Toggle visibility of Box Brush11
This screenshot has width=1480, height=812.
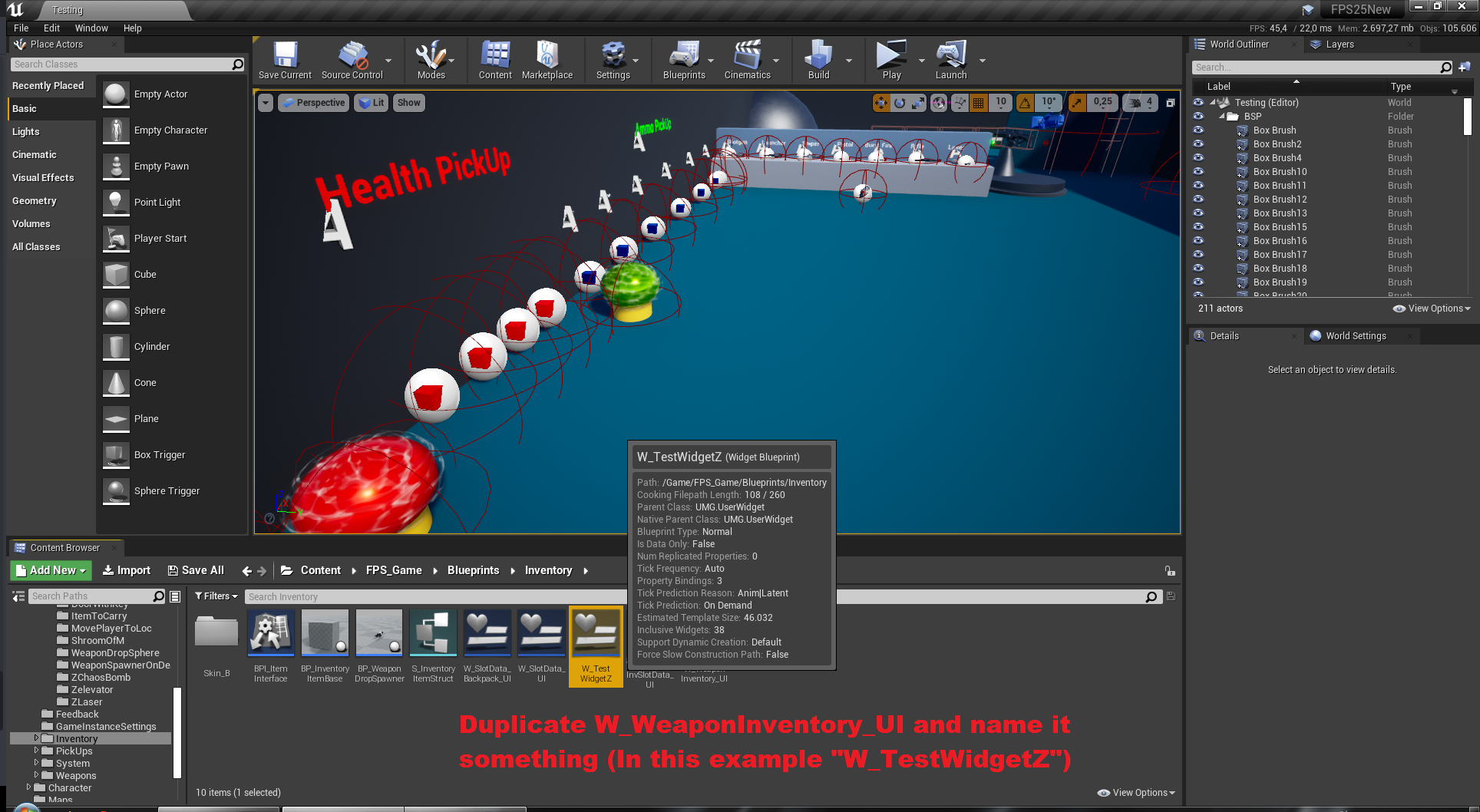tap(1198, 186)
